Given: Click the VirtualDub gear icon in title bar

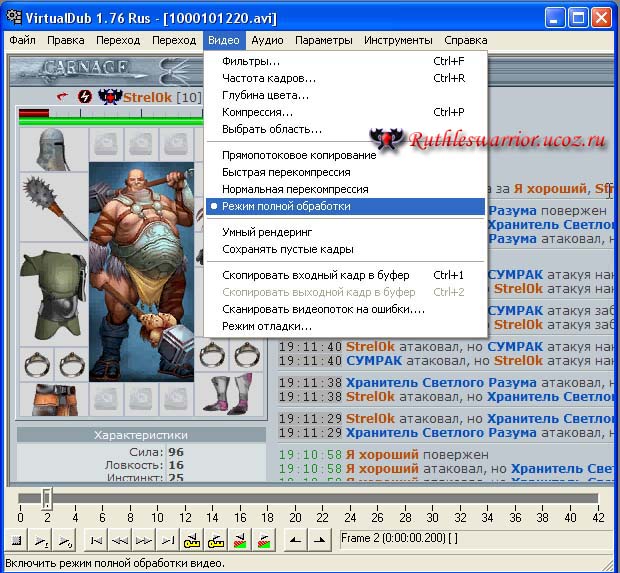Looking at the screenshot, I should tap(14, 17).
